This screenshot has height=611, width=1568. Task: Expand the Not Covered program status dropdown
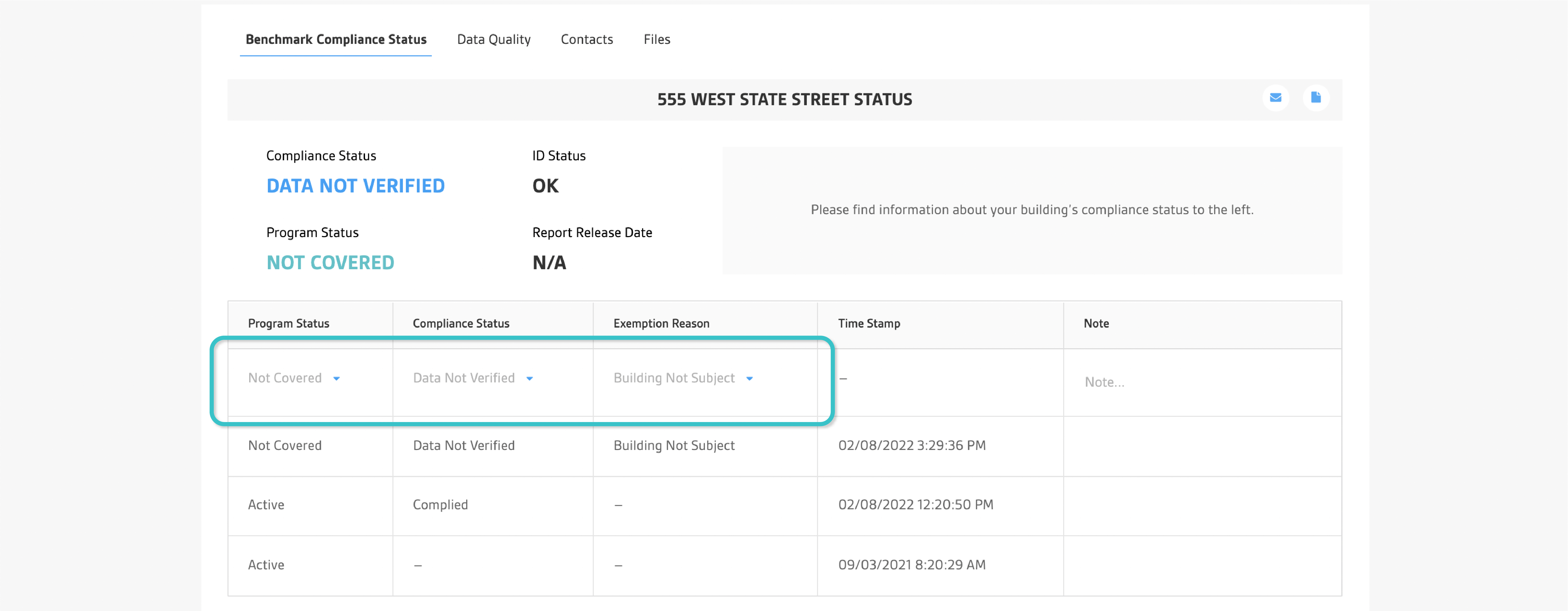click(294, 378)
